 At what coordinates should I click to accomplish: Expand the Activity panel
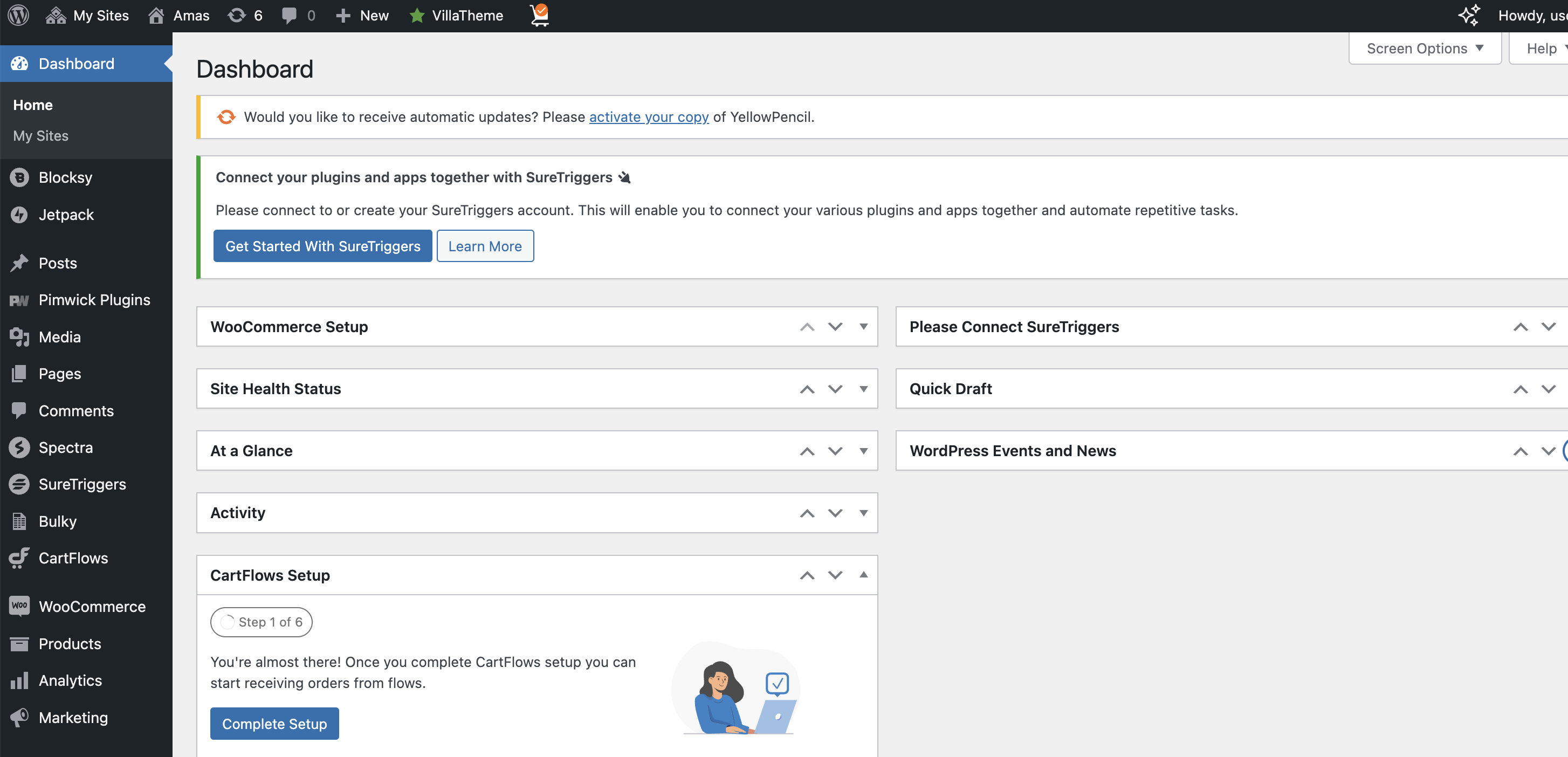coord(863,513)
